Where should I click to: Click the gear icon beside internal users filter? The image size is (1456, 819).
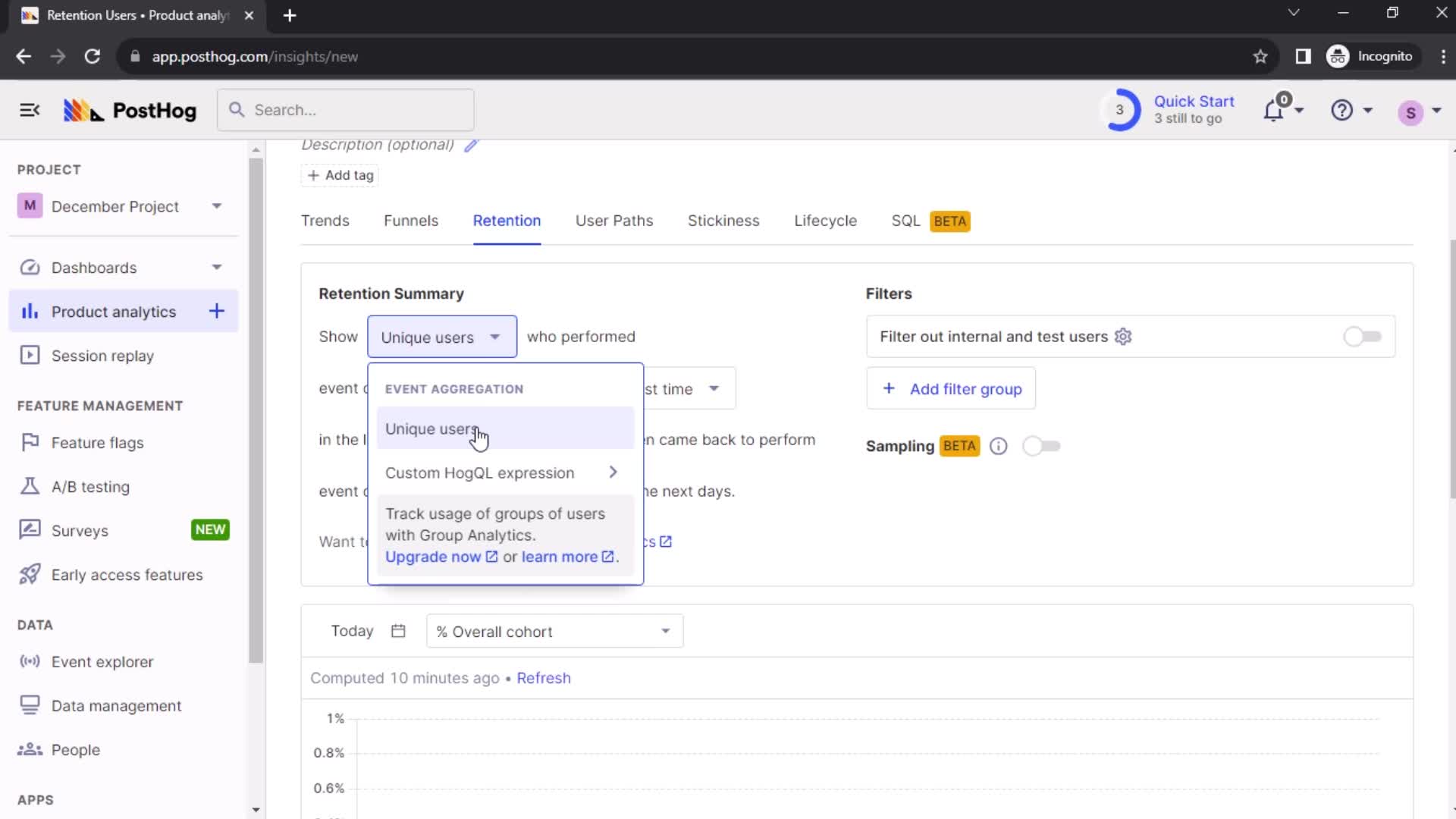click(1123, 337)
